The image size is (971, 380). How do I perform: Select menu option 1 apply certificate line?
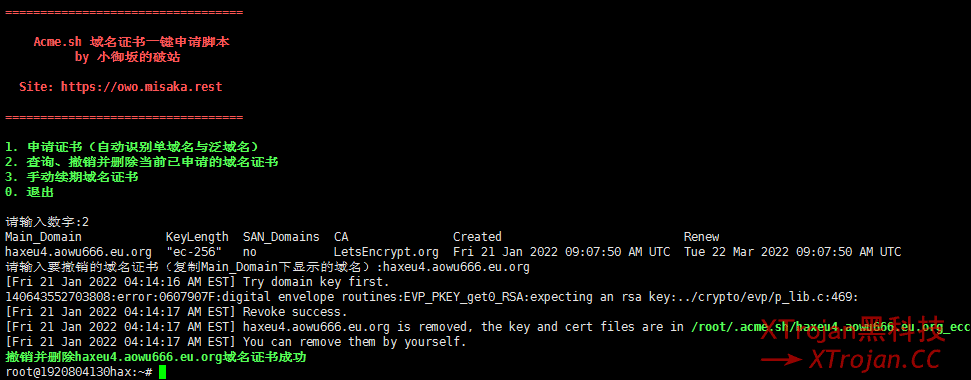click(x=131, y=147)
